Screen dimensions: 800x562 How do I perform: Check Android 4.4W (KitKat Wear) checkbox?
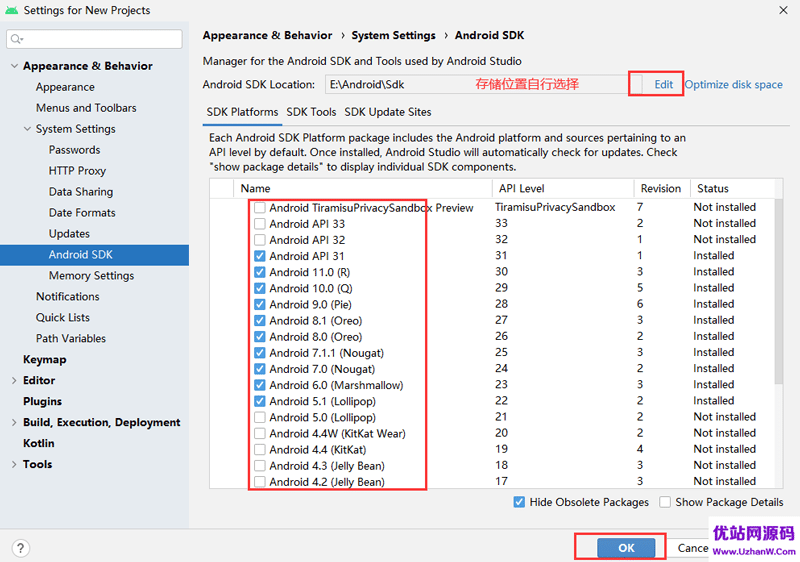(x=260, y=433)
